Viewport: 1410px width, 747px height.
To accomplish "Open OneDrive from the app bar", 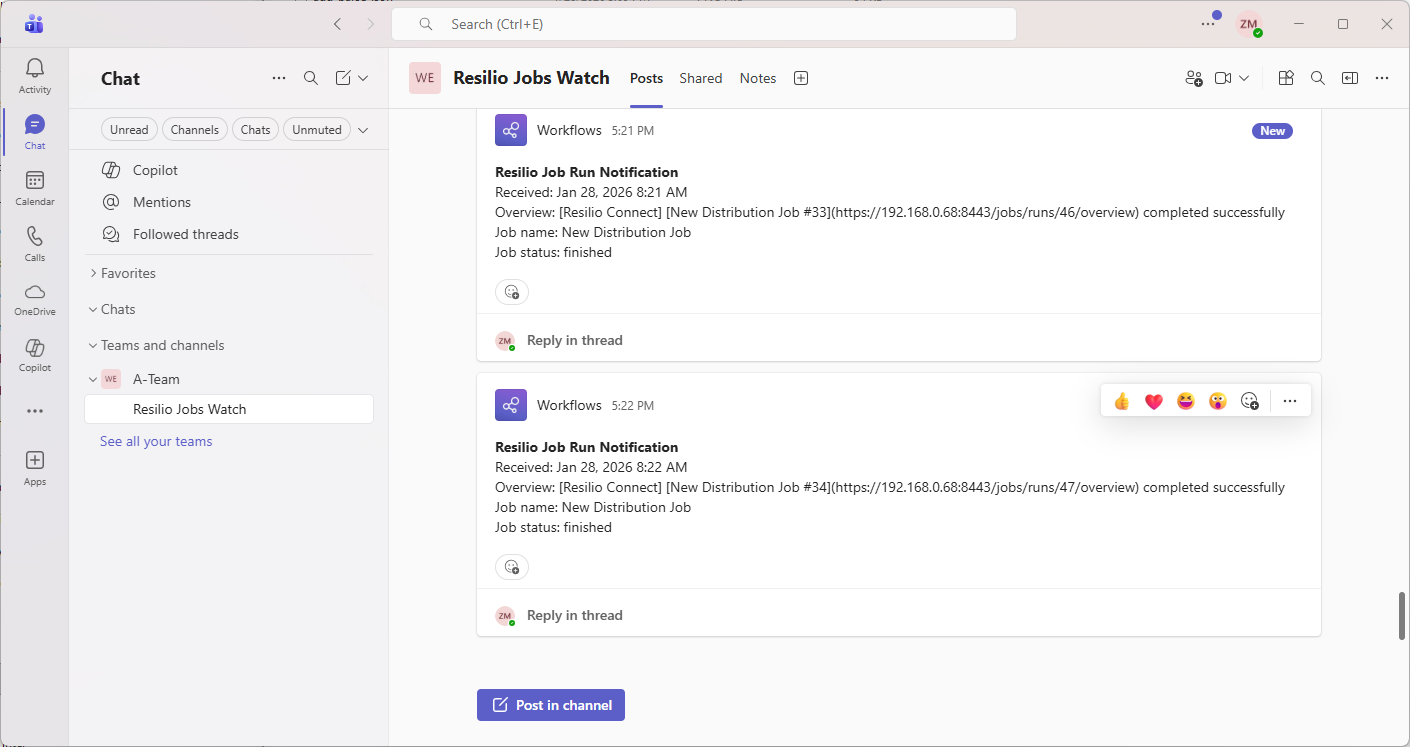I will (35, 298).
